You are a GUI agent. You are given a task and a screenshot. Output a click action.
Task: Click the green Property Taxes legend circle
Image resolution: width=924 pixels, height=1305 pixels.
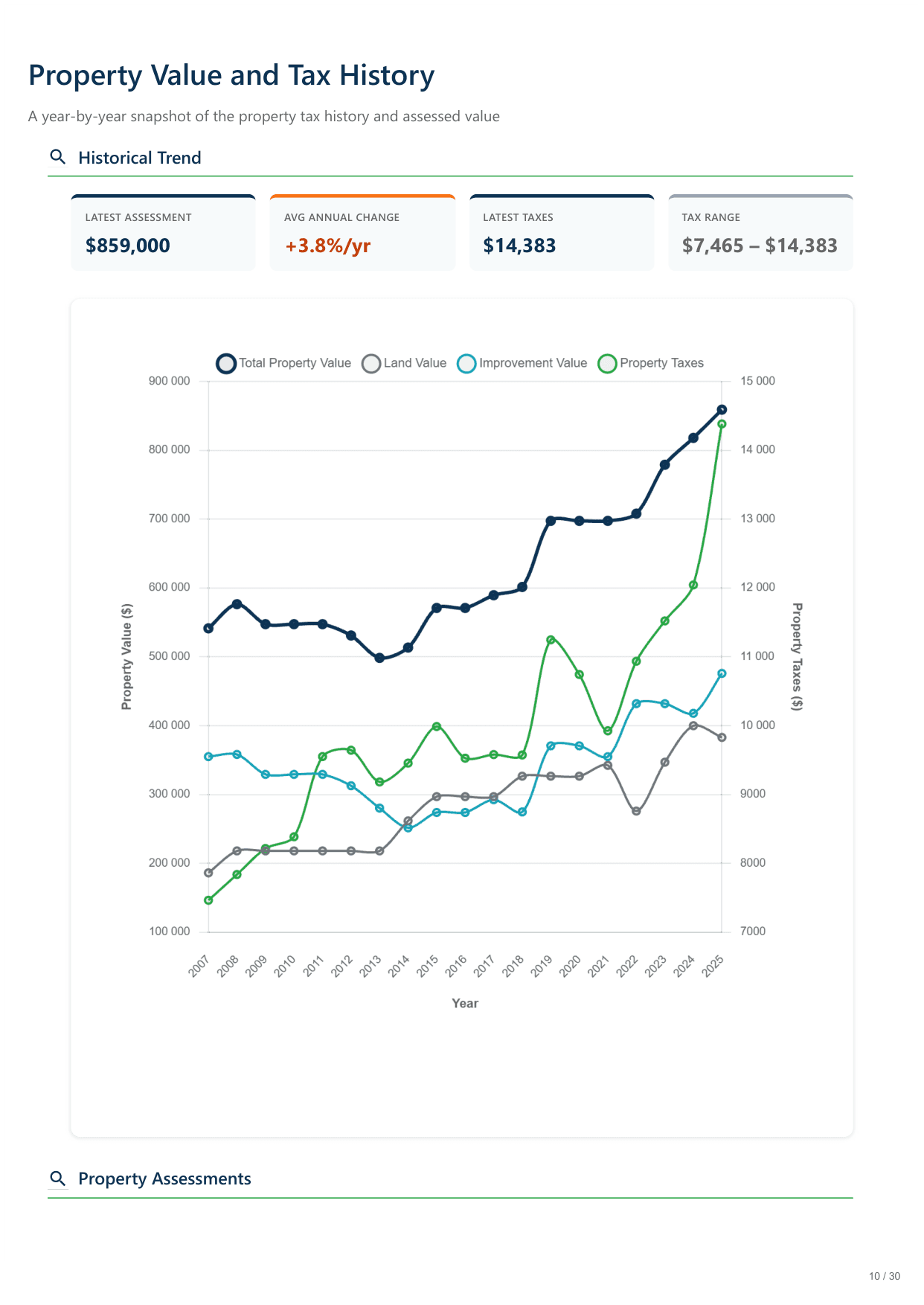(x=608, y=364)
